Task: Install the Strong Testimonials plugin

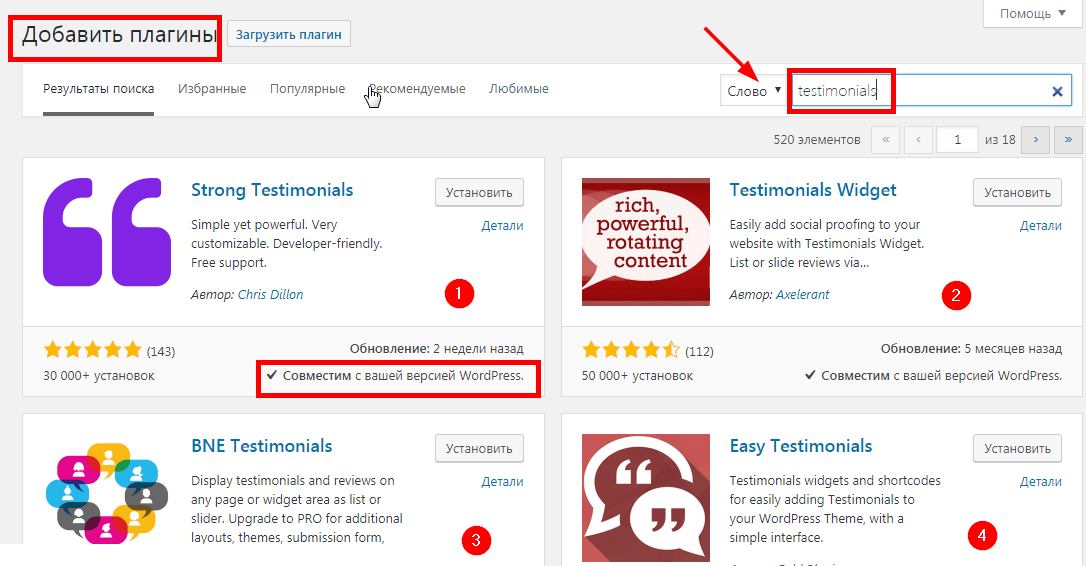Action: coord(479,193)
